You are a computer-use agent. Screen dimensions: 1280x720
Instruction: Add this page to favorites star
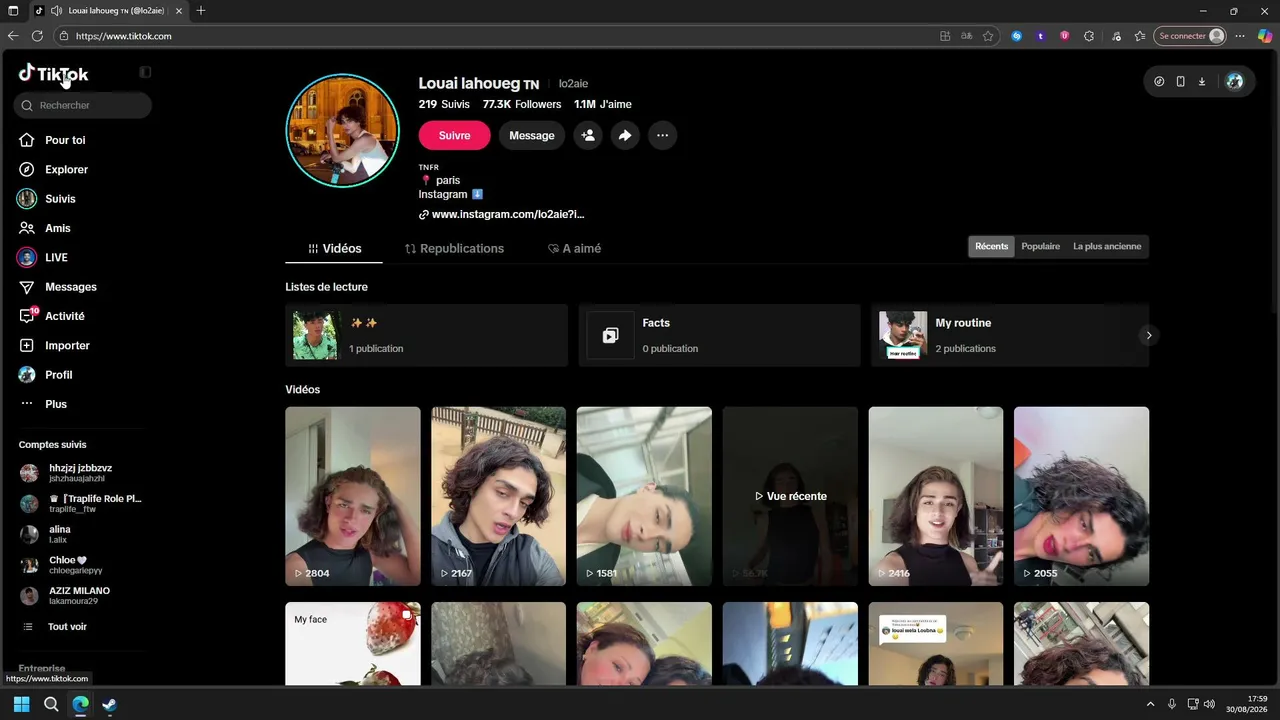(988, 36)
